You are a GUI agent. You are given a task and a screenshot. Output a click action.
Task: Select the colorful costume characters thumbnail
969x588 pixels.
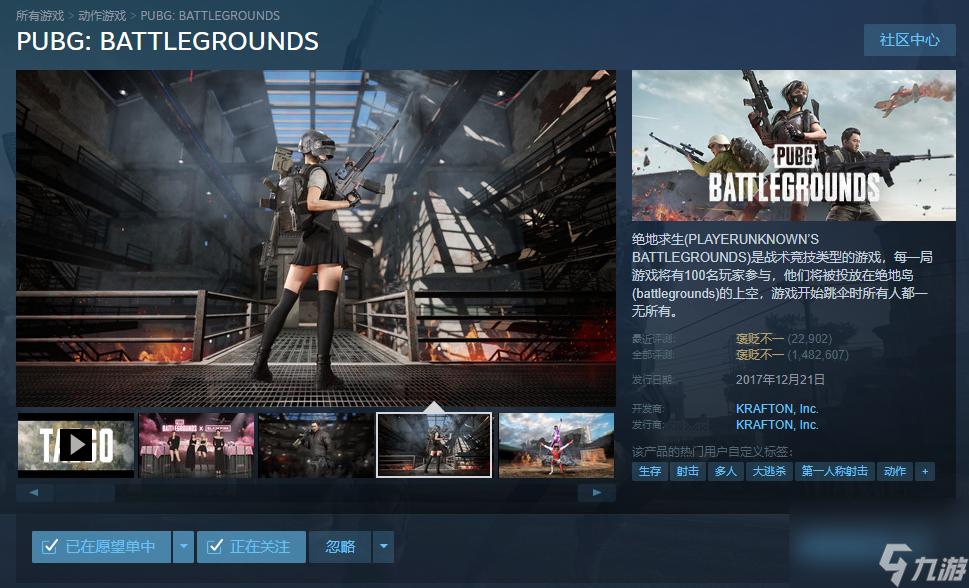(x=556, y=445)
